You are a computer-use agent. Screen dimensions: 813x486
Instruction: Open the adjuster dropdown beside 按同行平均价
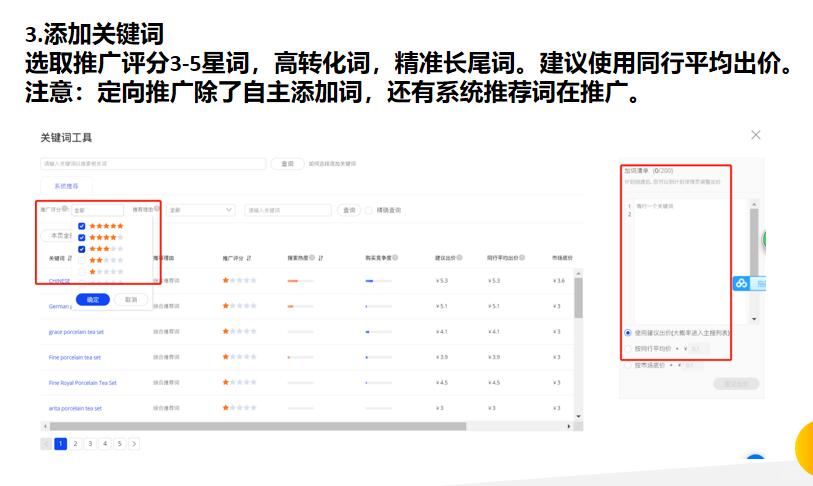click(677, 349)
